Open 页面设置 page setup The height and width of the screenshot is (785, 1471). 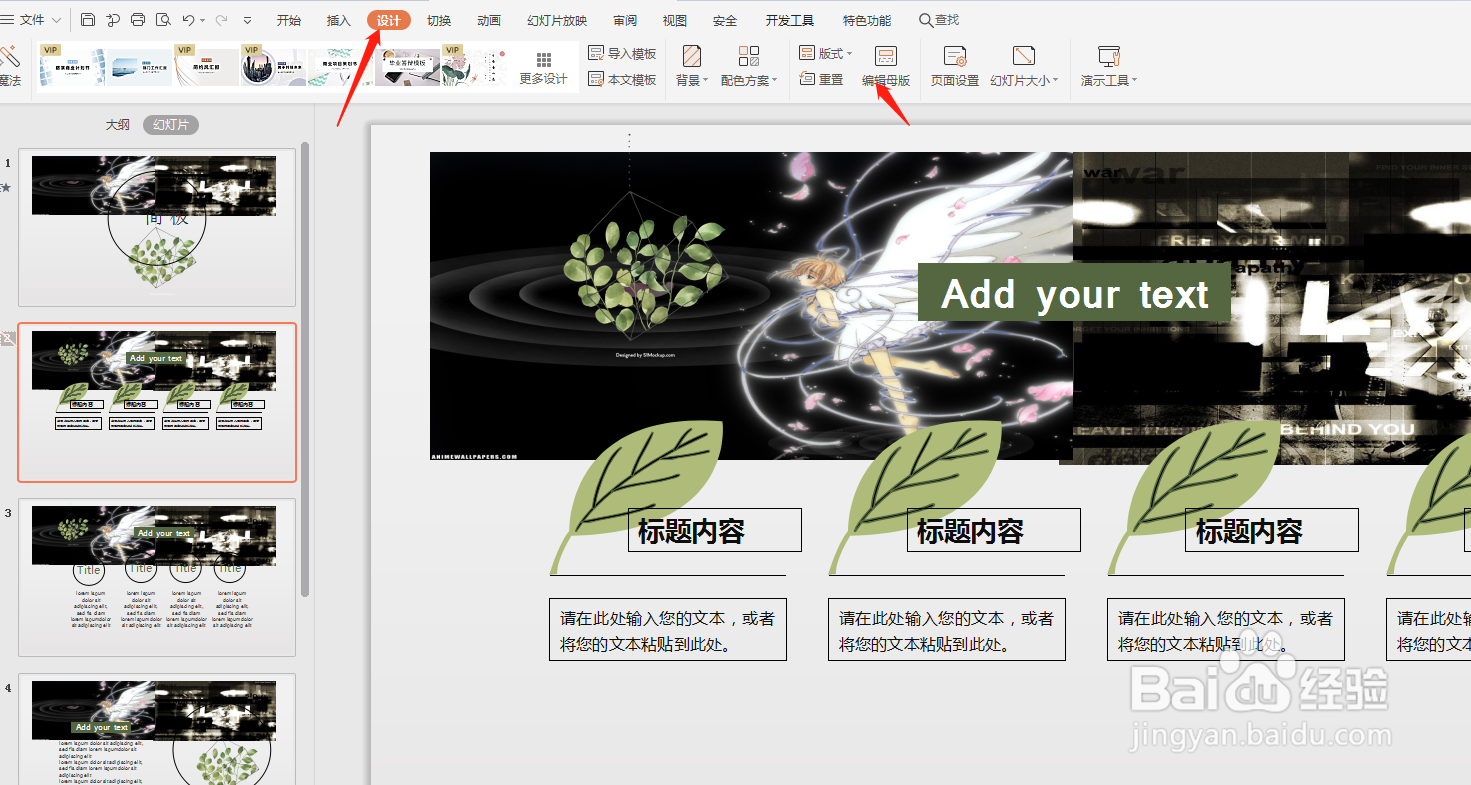pos(955,67)
